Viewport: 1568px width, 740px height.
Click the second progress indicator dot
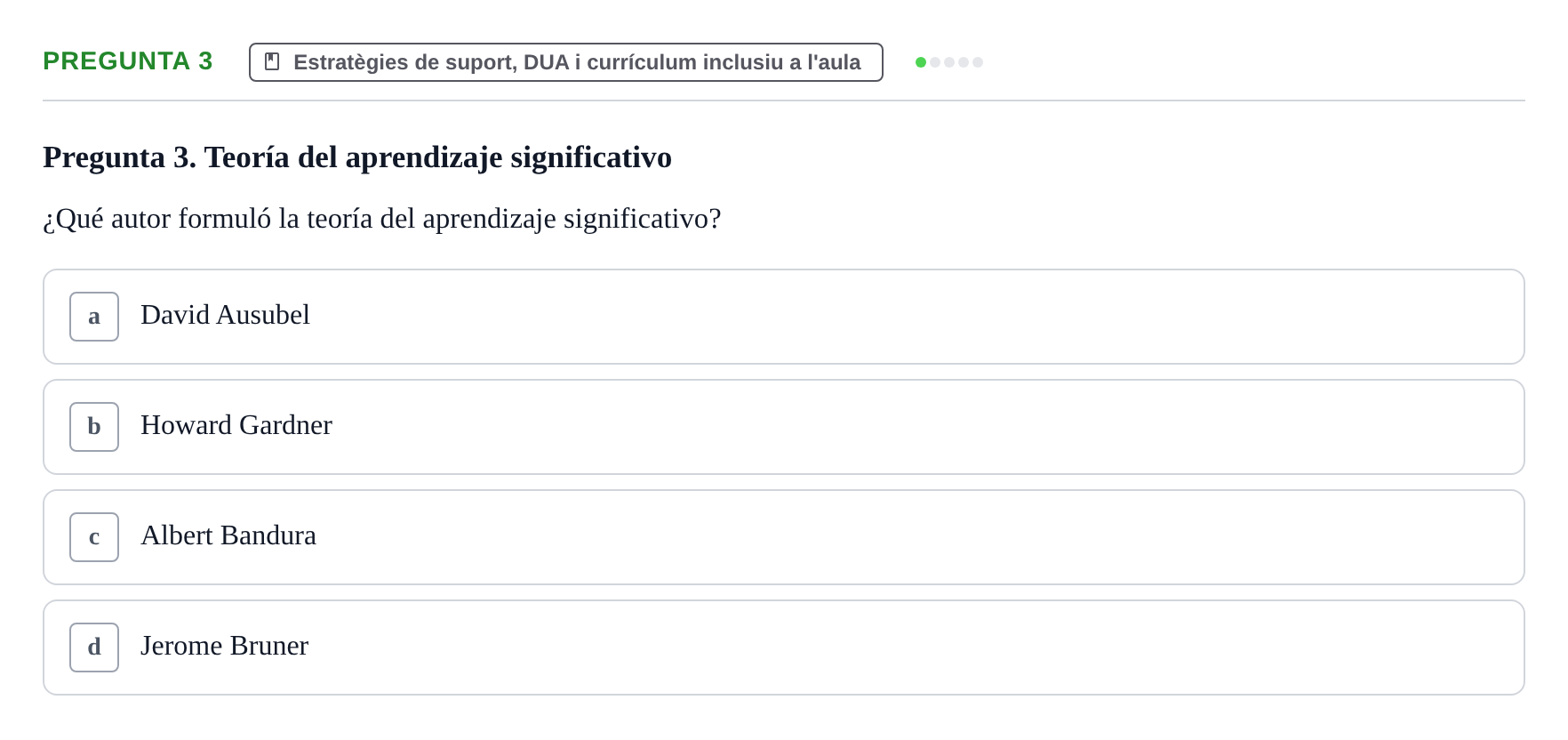click(935, 62)
